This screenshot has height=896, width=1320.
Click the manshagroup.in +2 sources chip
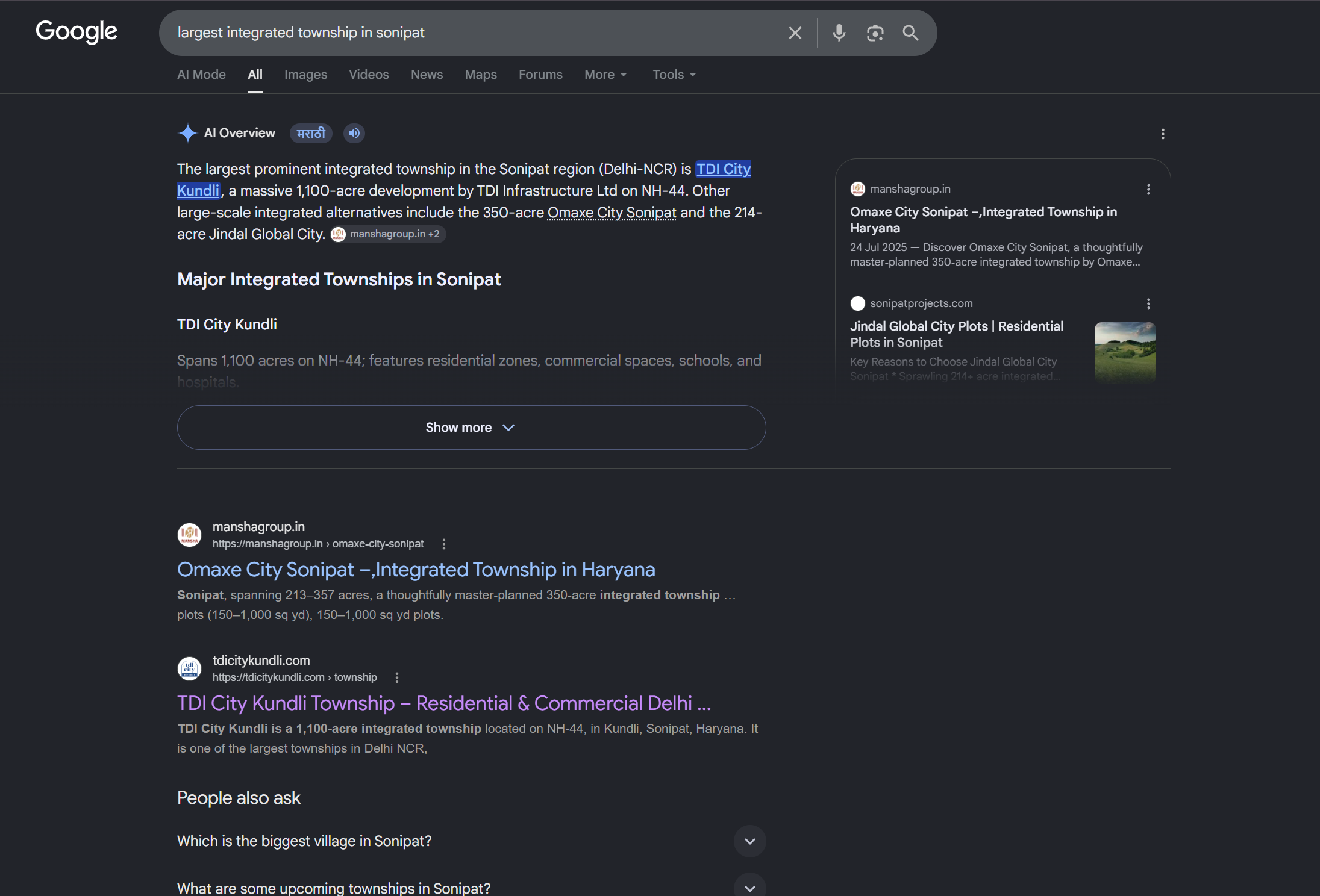[x=388, y=234]
